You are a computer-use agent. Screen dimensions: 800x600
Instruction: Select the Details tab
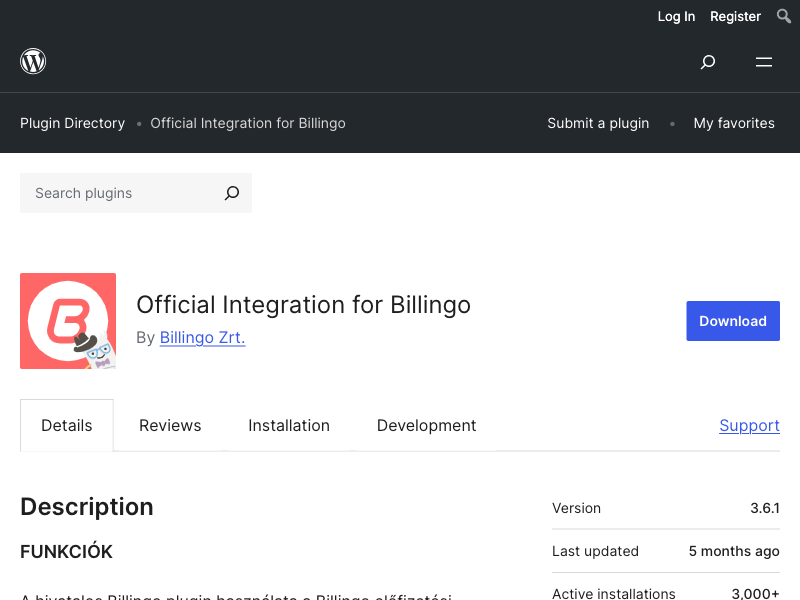point(67,426)
